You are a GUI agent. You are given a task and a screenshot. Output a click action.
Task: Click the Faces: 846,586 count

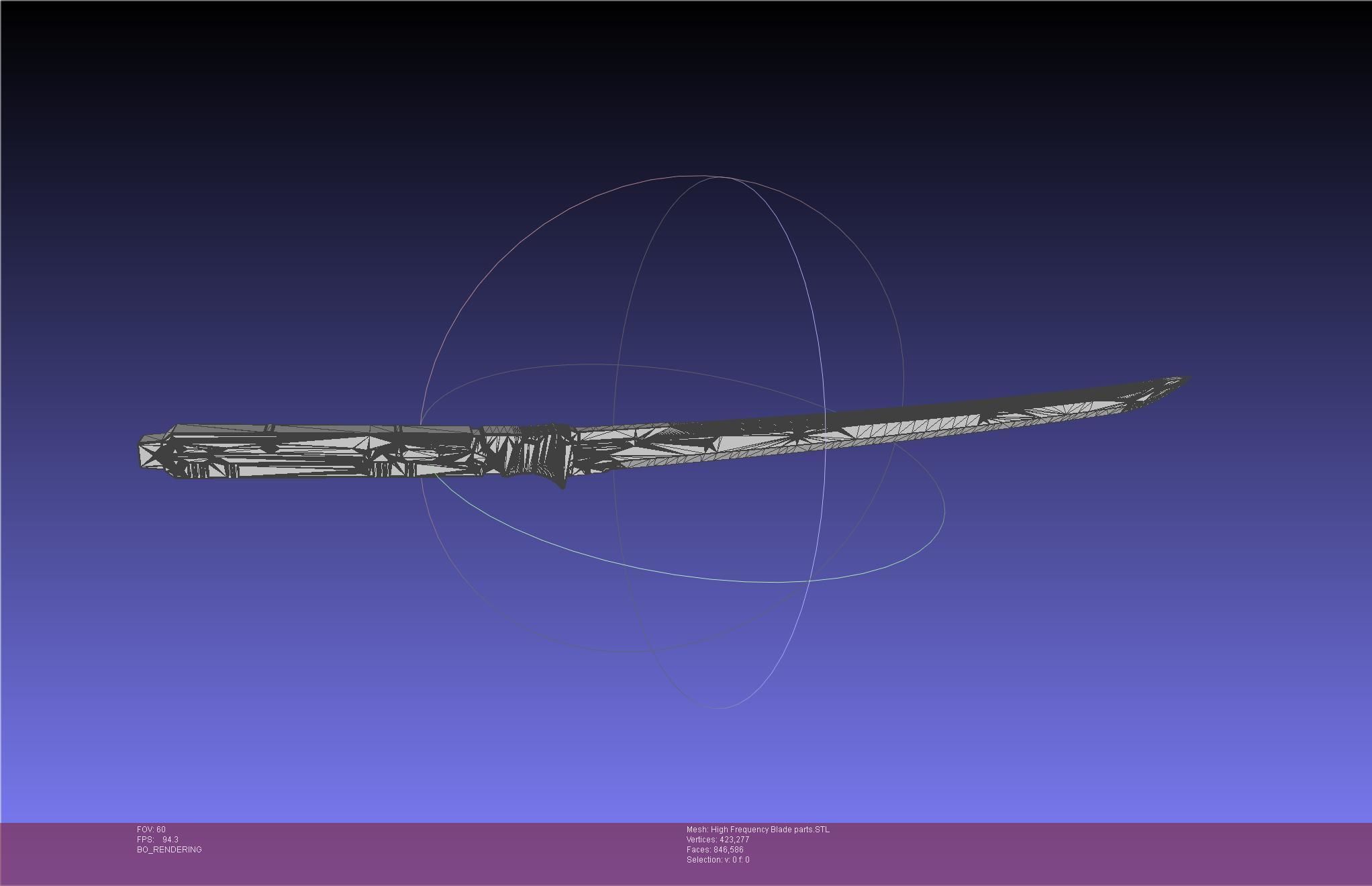pos(715,850)
